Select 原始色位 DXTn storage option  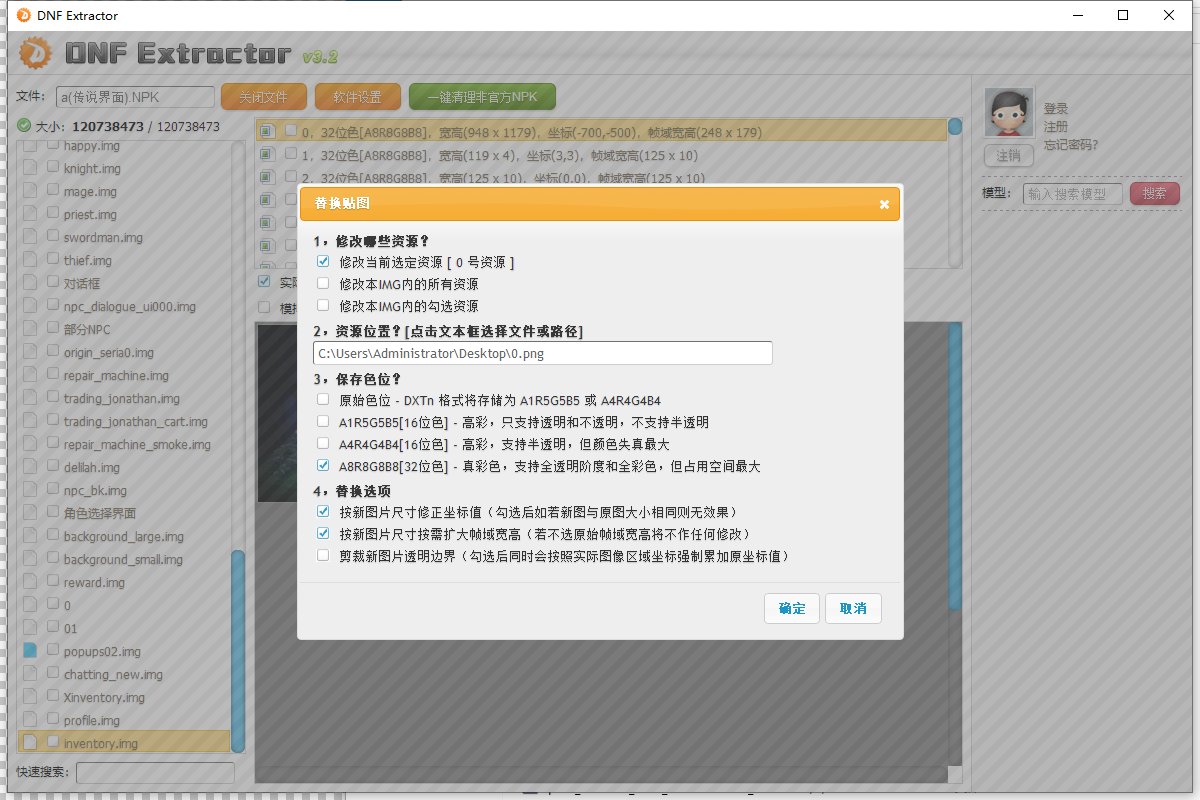pyautogui.click(x=323, y=400)
